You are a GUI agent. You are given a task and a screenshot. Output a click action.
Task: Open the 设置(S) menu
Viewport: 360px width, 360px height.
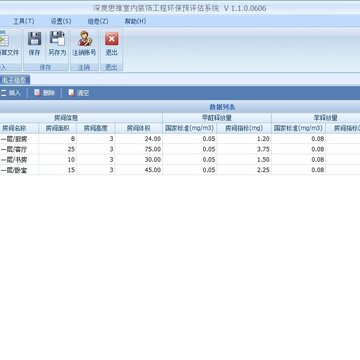pos(61,21)
